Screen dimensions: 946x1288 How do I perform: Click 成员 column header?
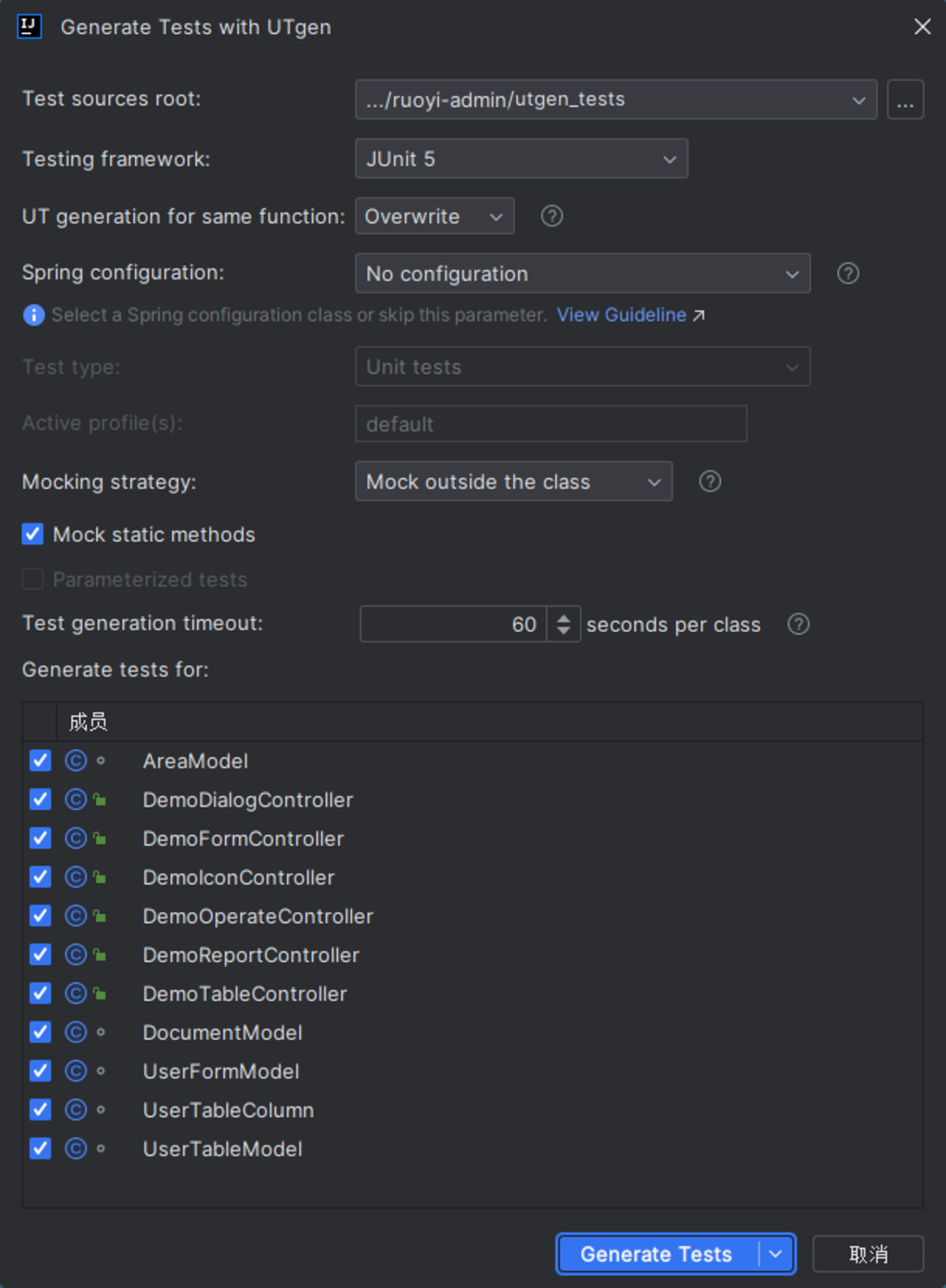(x=87, y=722)
